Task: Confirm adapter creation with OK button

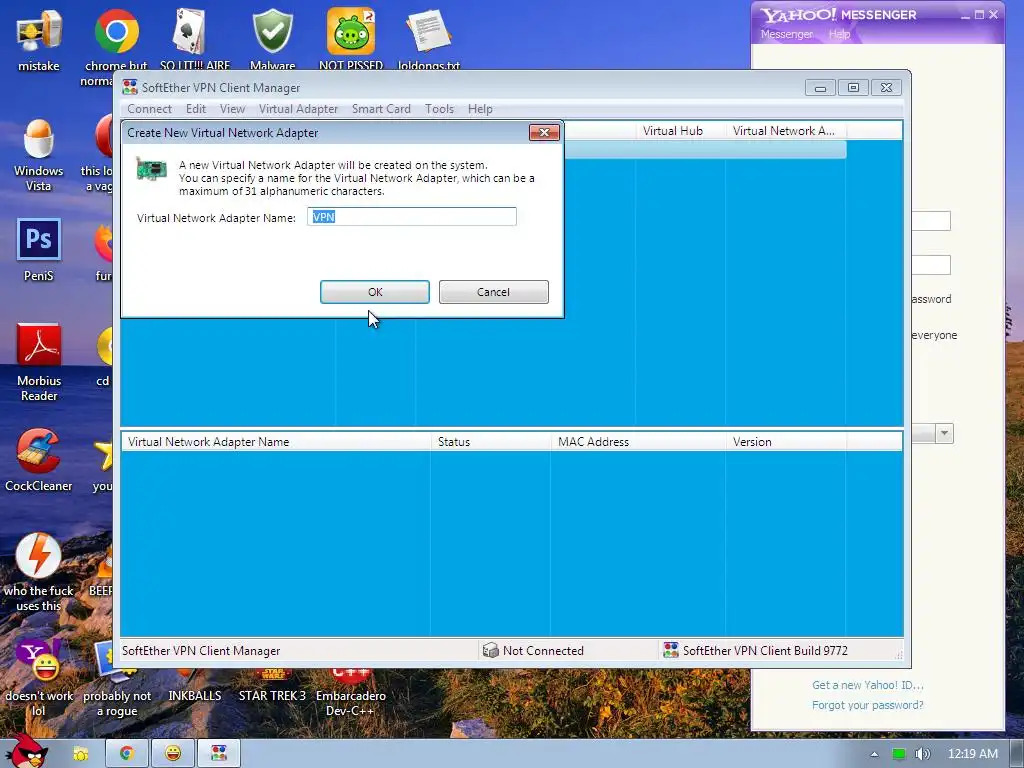Action: tap(375, 292)
